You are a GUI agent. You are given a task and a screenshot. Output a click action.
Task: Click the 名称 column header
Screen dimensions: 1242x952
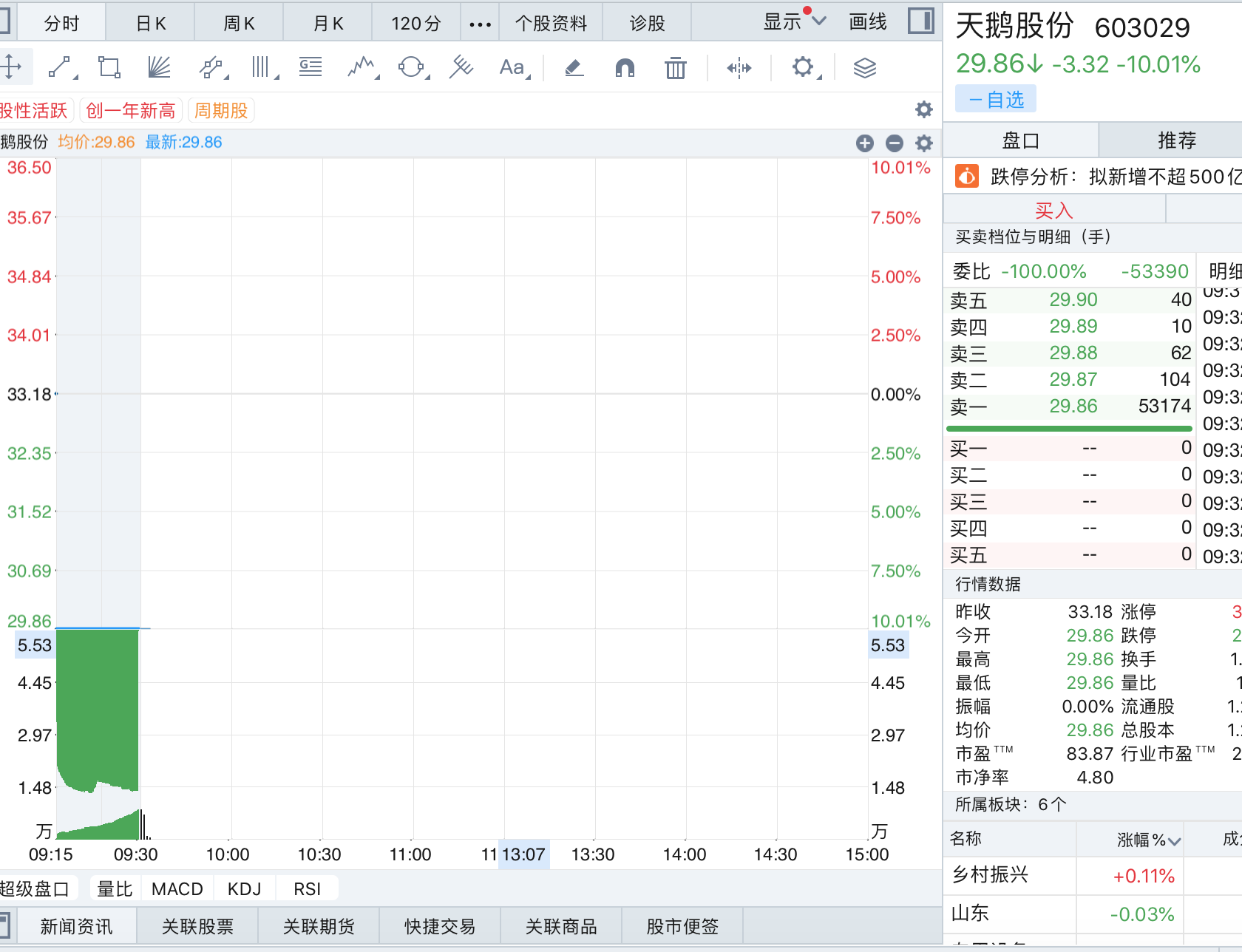[966, 838]
